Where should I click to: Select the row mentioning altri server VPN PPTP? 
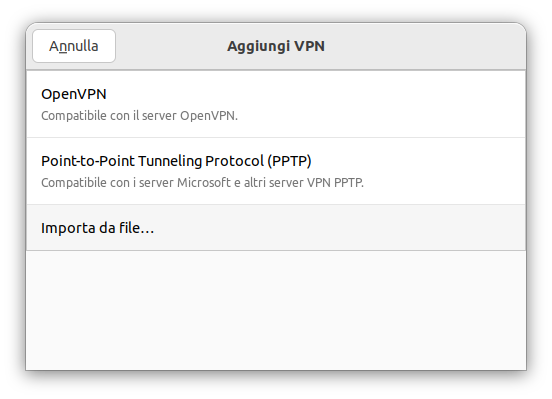point(276,171)
